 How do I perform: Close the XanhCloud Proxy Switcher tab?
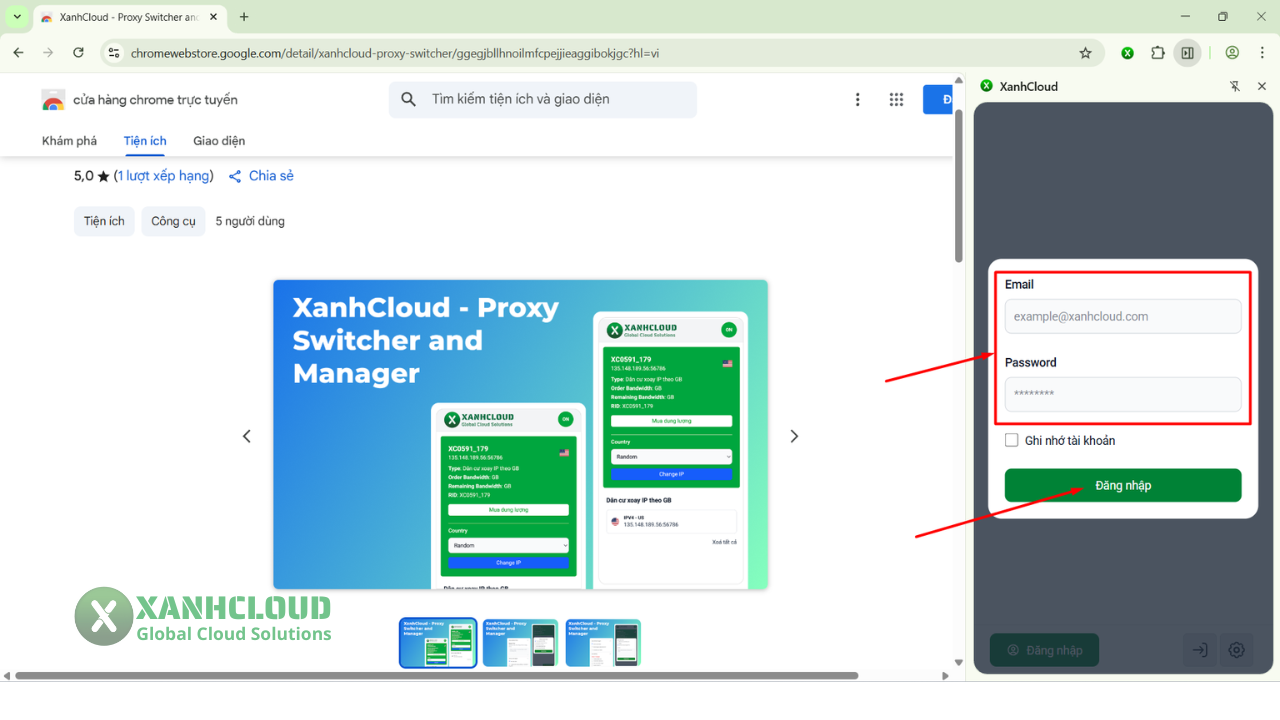tap(213, 17)
